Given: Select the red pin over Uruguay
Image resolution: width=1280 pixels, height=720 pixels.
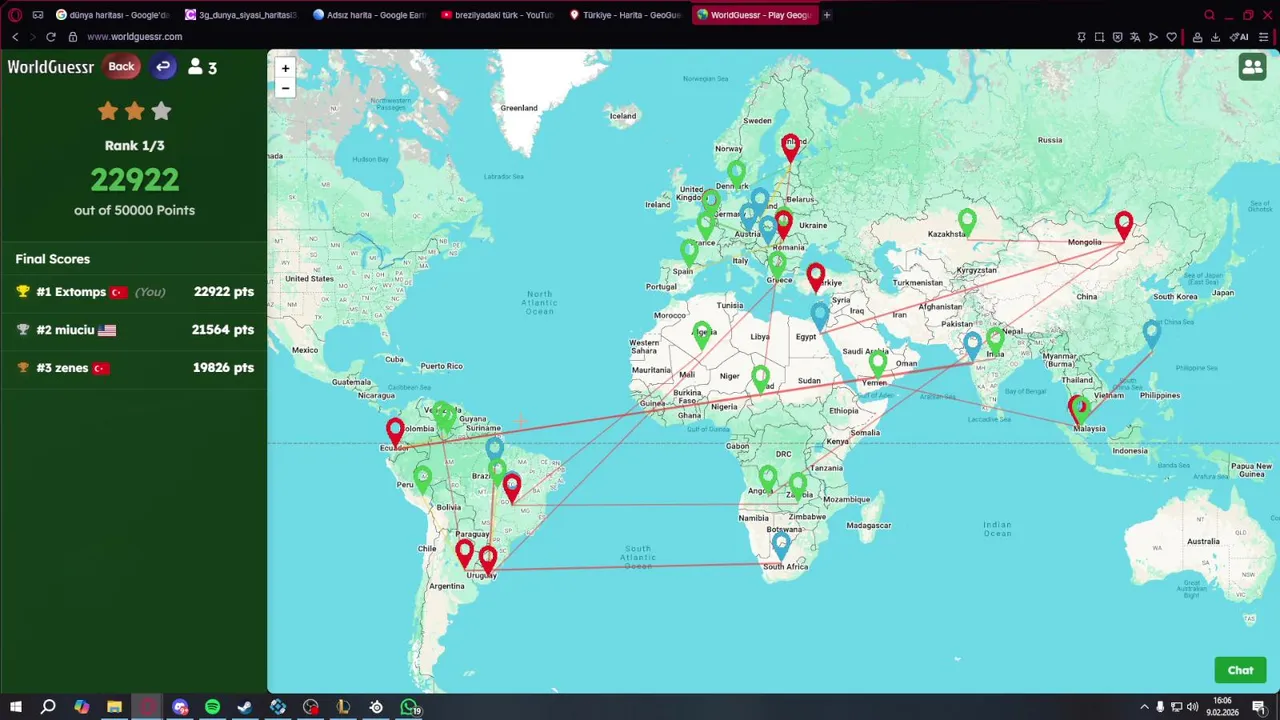Looking at the screenshot, I should (487, 560).
